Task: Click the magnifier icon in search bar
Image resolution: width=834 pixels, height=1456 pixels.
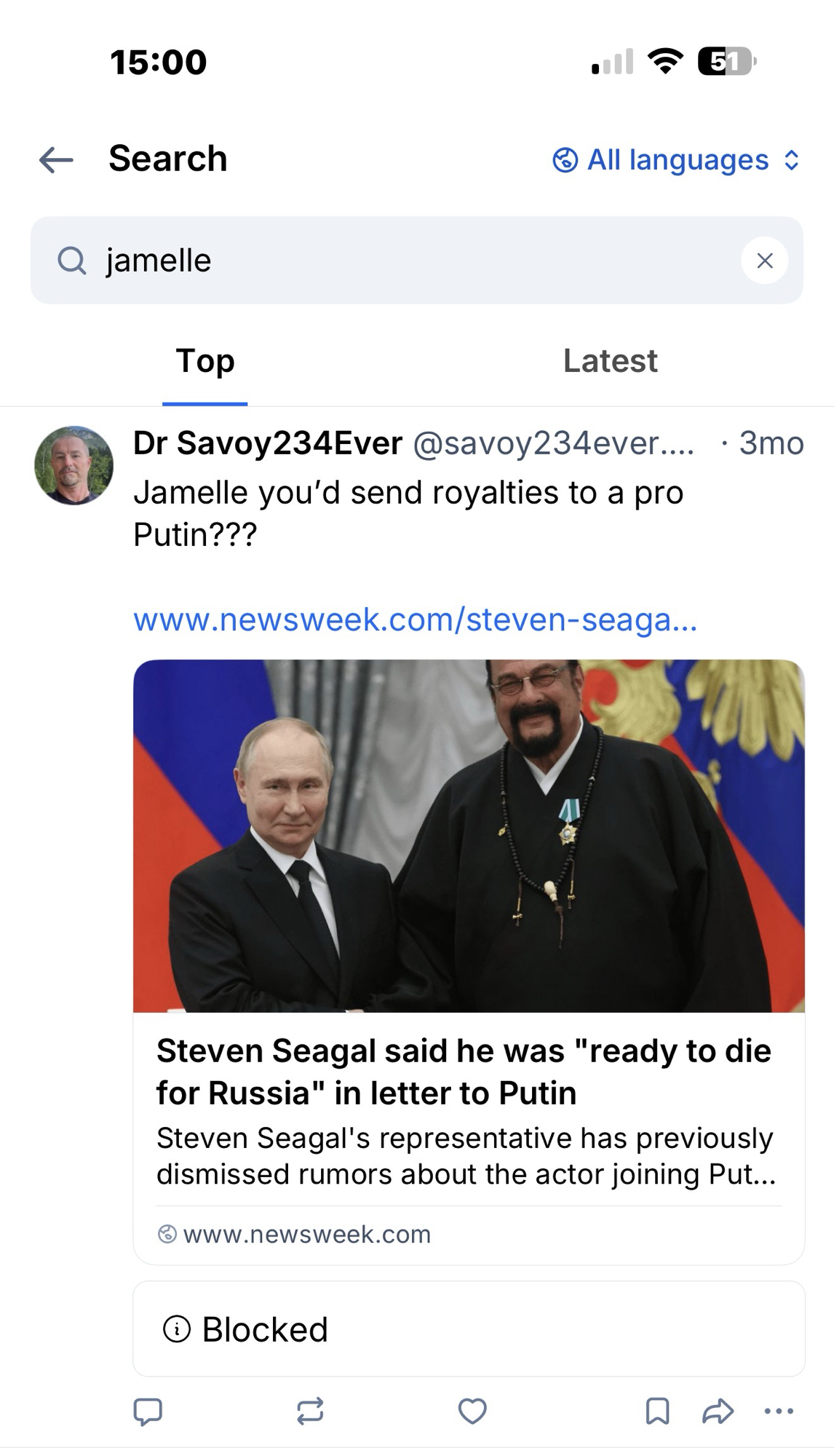Action: click(71, 261)
